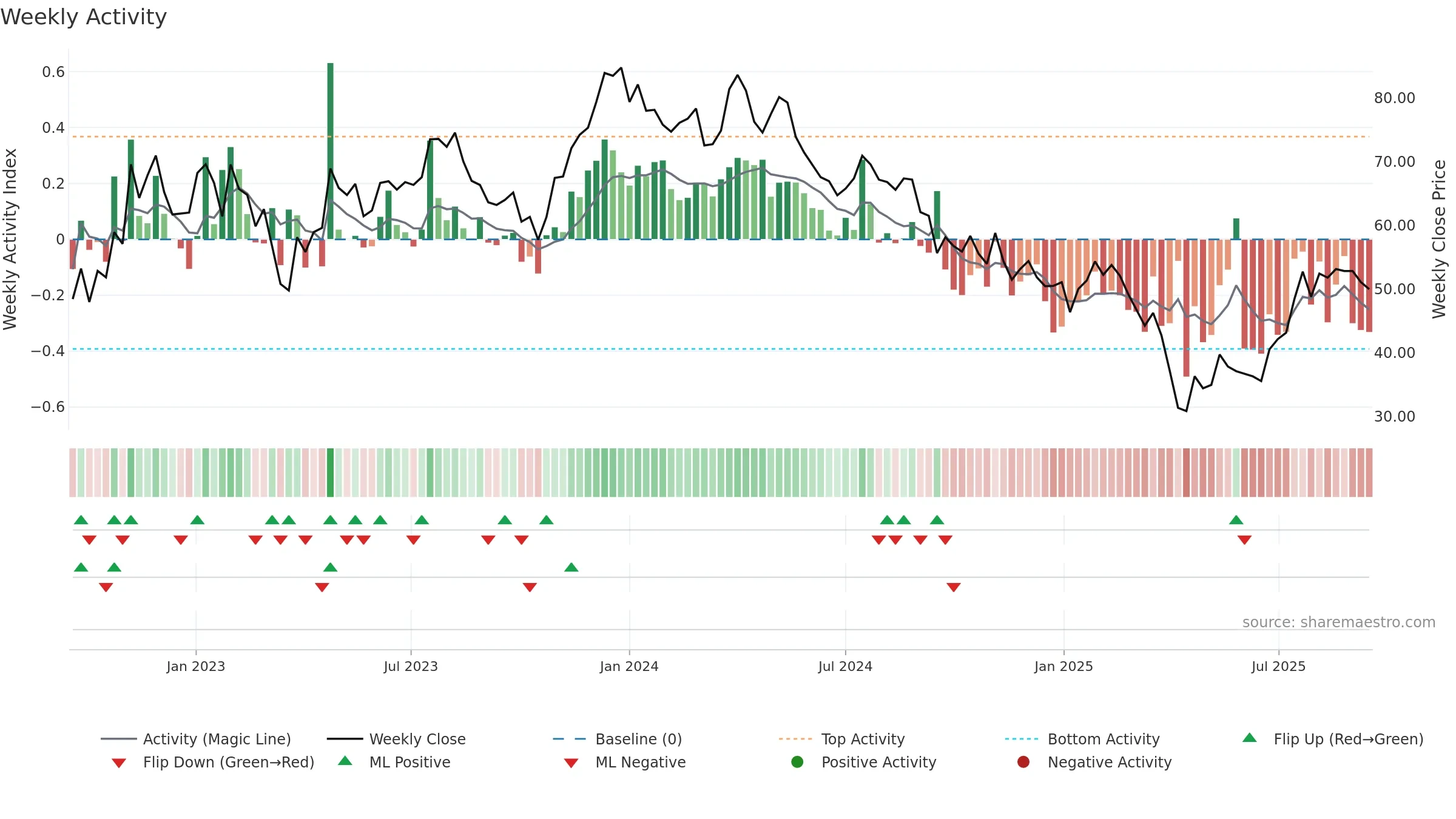Click the Jul 2024 x-axis label
The image size is (1456, 819).
[845, 667]
